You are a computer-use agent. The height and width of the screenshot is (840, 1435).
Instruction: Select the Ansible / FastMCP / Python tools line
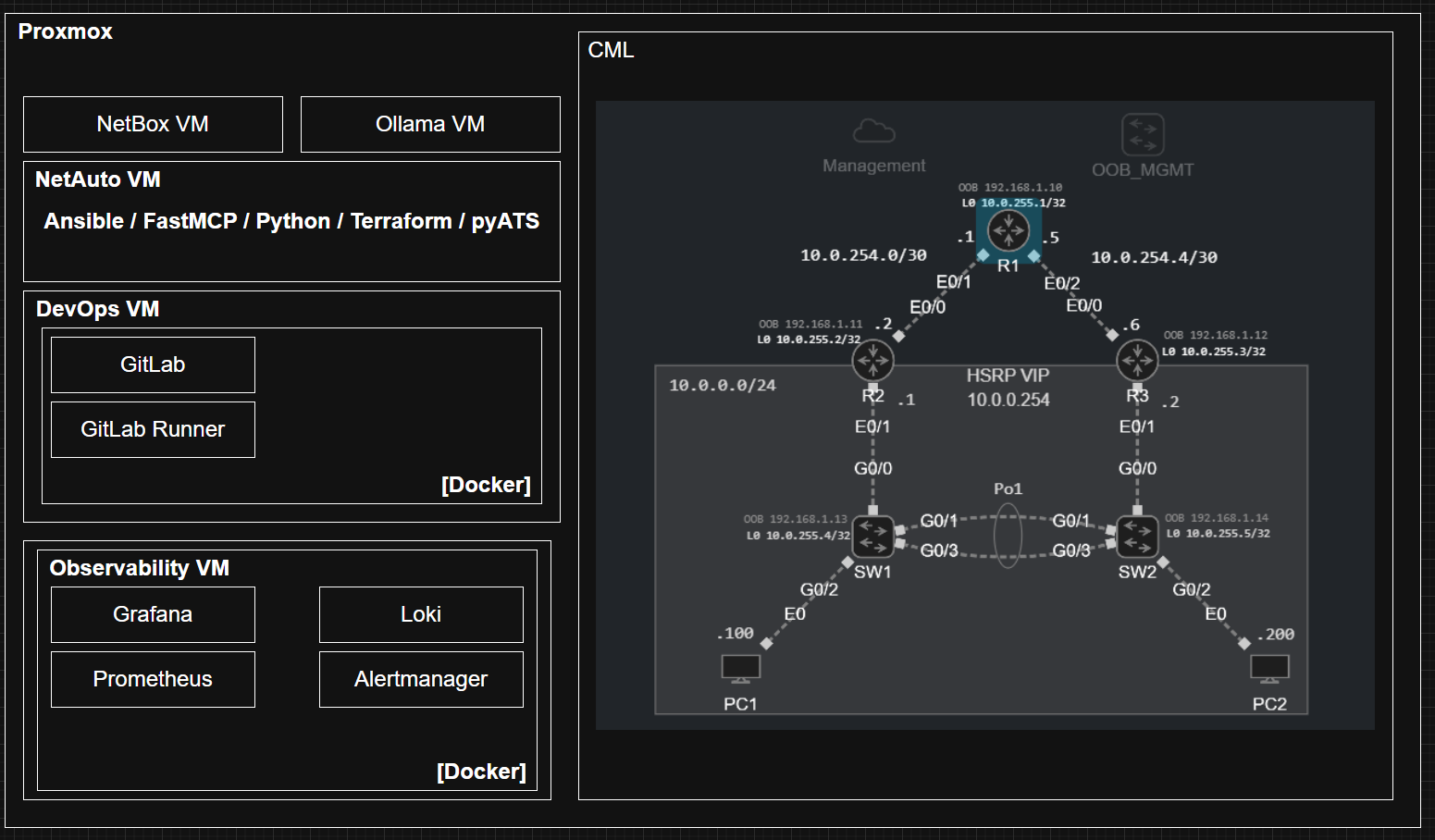(291, 221)
